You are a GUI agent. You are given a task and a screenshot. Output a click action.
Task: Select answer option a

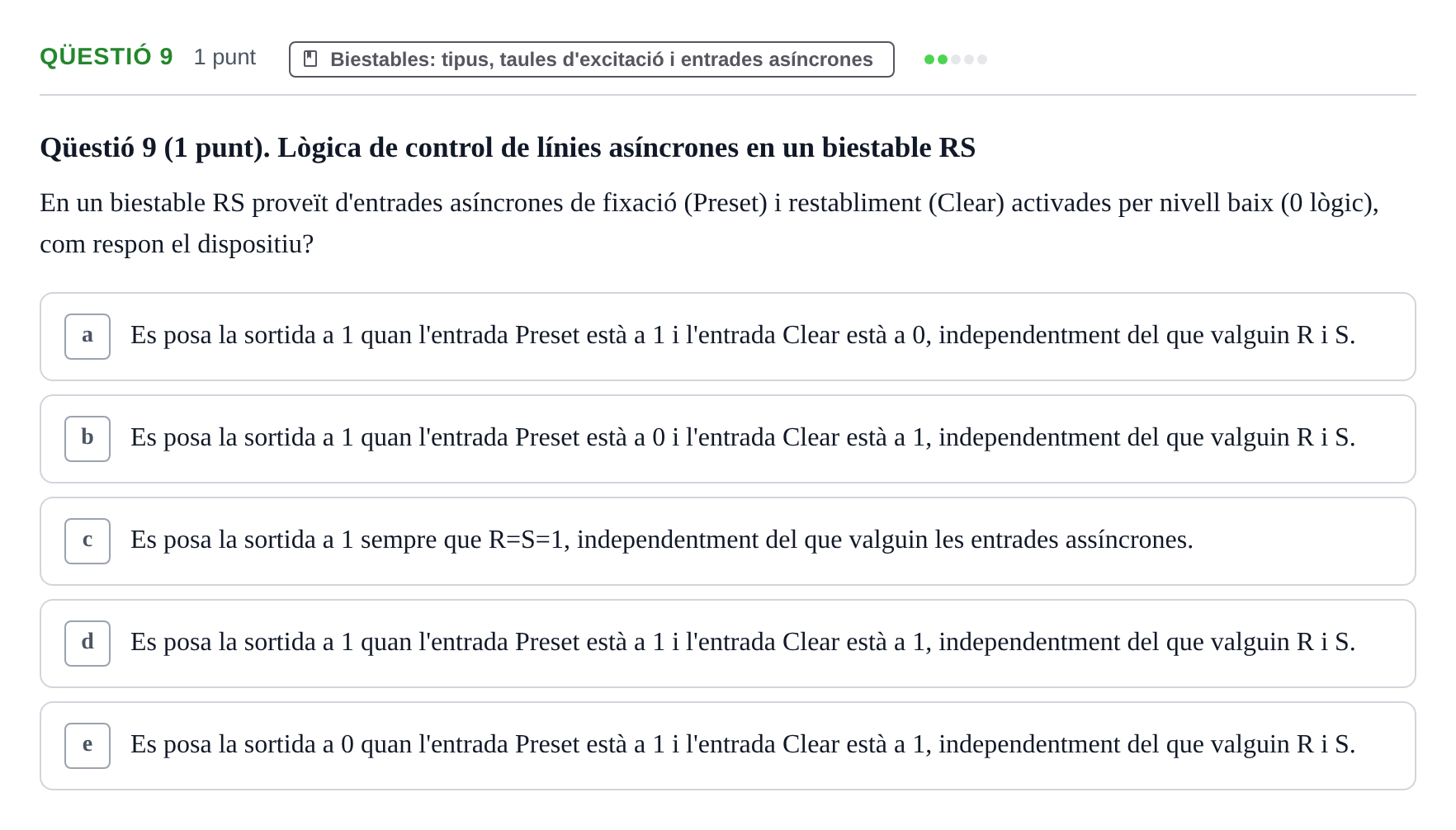point(727,337)
